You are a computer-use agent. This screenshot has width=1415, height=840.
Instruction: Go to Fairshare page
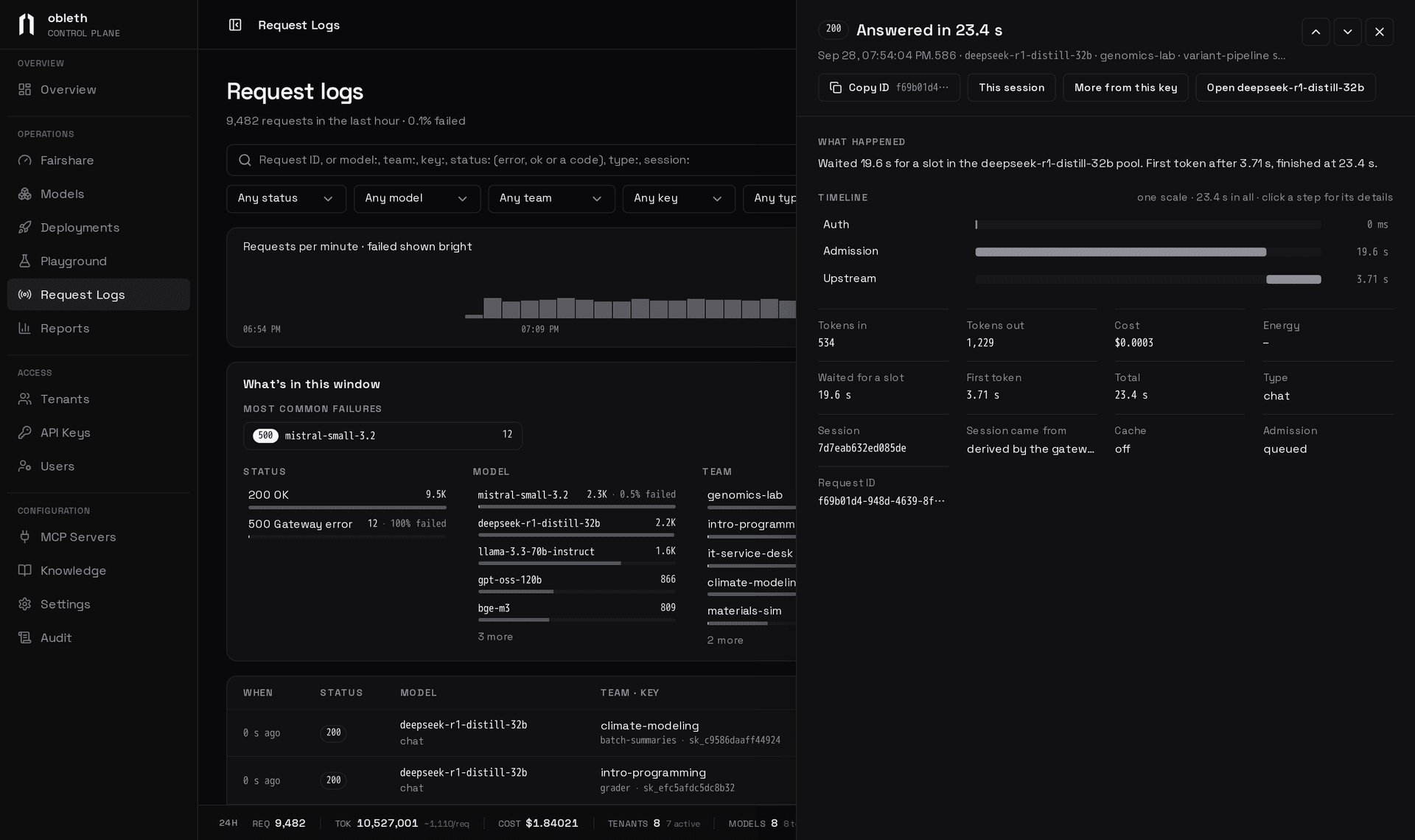[99, 160]
